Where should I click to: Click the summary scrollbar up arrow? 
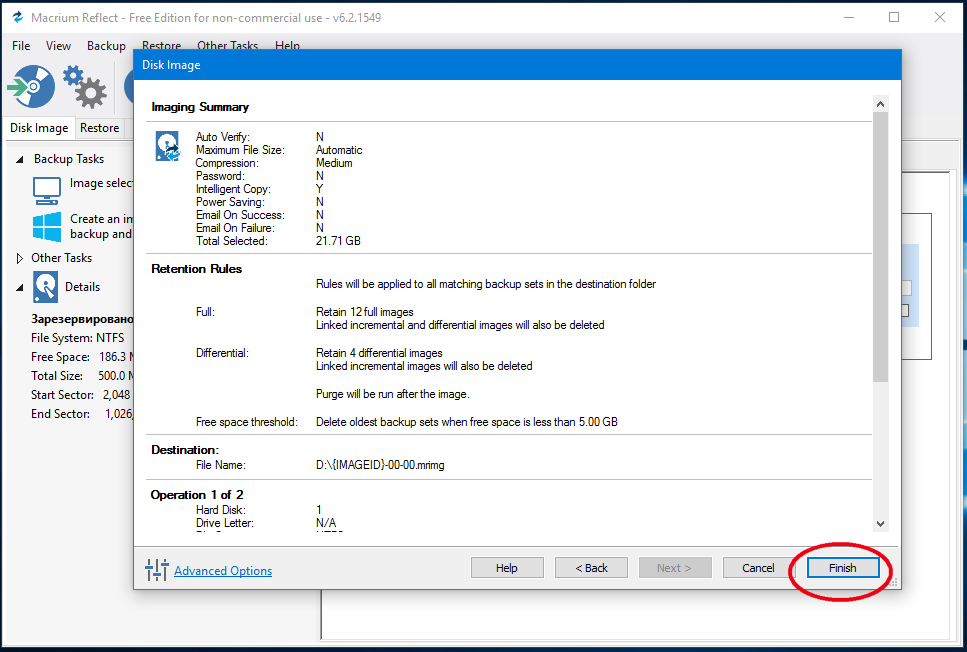pos(880,104)
